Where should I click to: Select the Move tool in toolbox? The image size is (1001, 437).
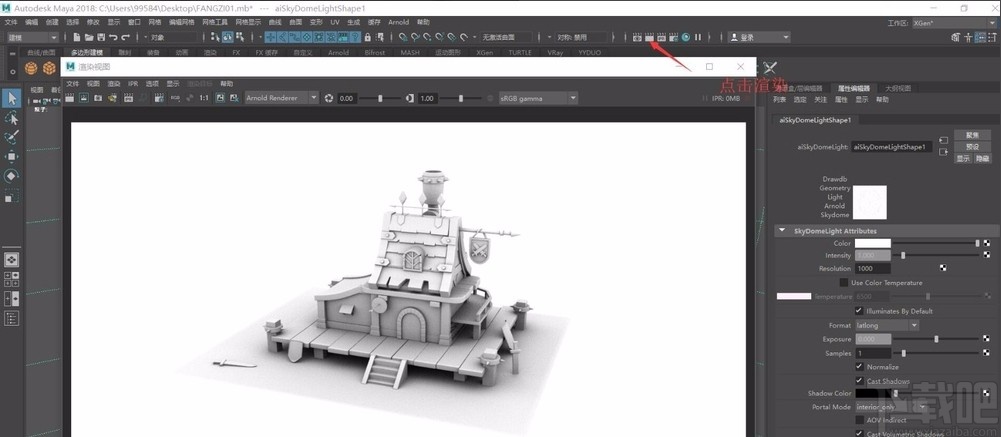coord(11,156)
